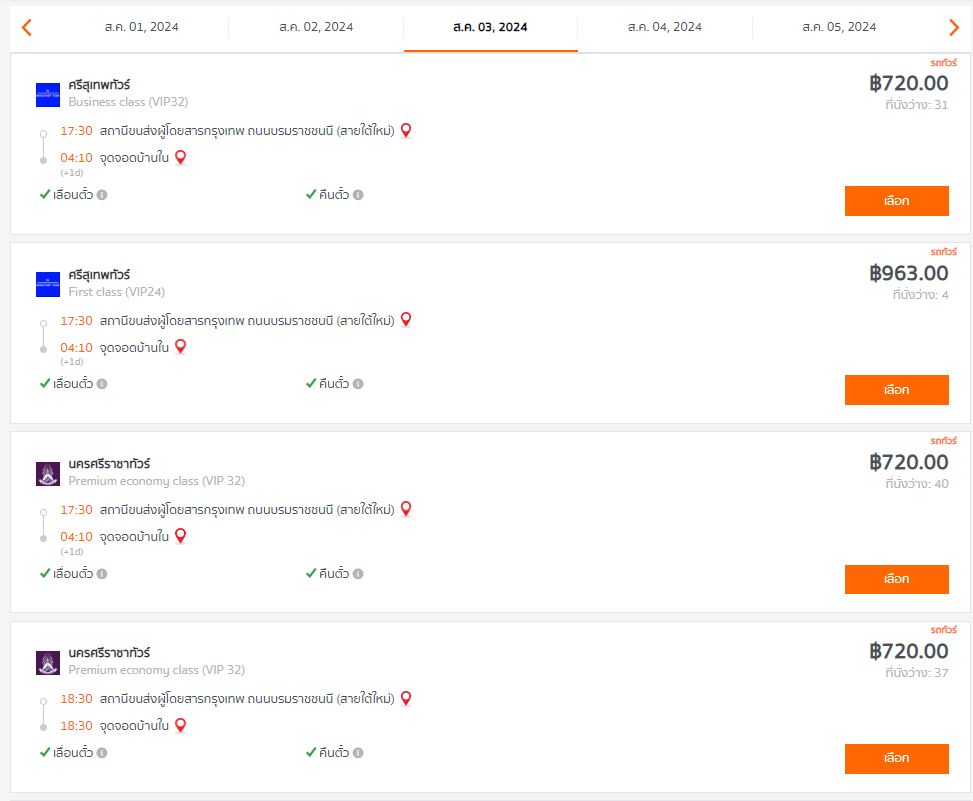This screenshot has height=801, width=973.
Task: Click map pin for First class trip departure
Action: click(x=406, y=320)
